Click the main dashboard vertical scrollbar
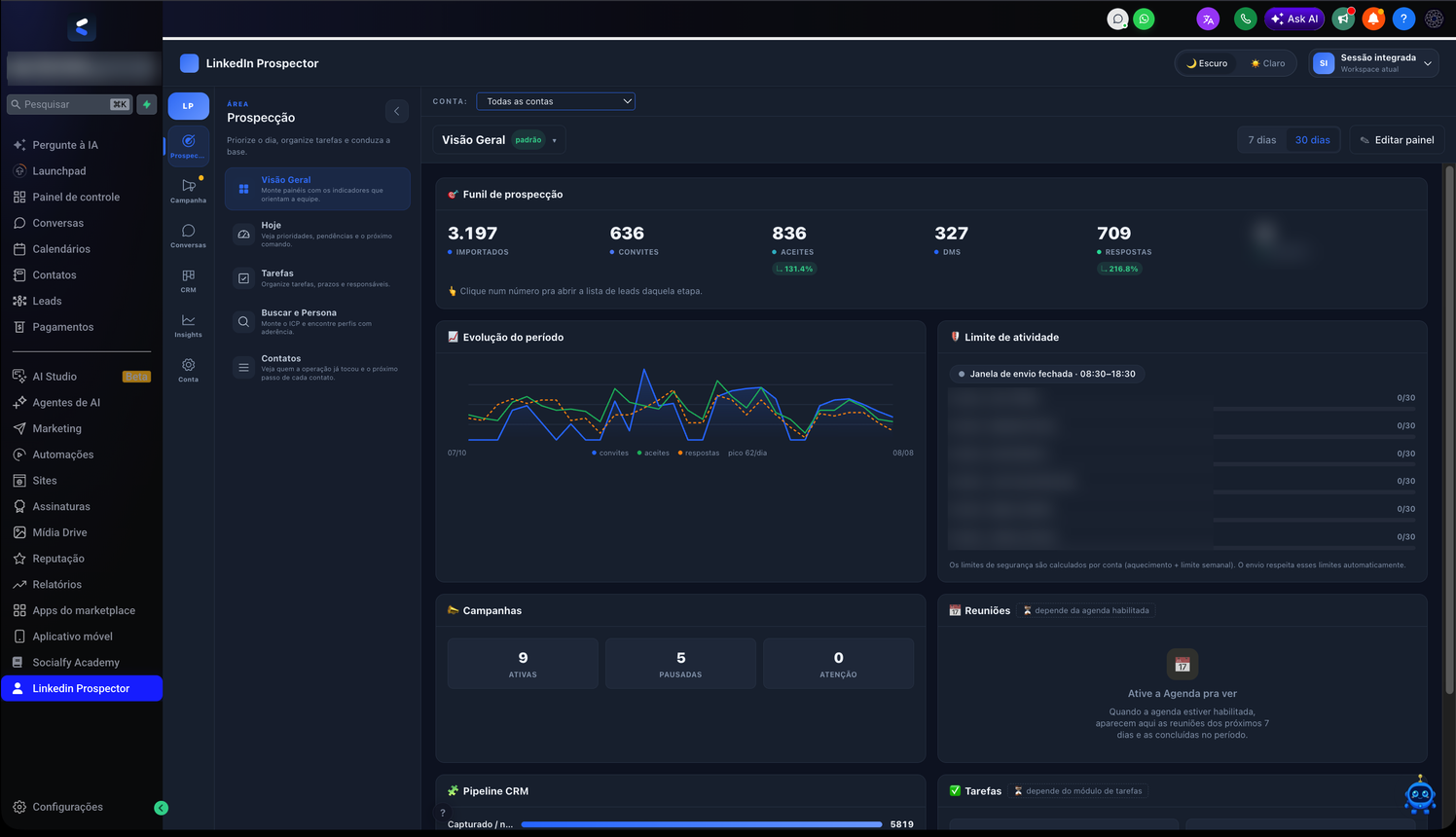Image resolution: width=1456 pixels, height=837 pixels. [1449, 428]
